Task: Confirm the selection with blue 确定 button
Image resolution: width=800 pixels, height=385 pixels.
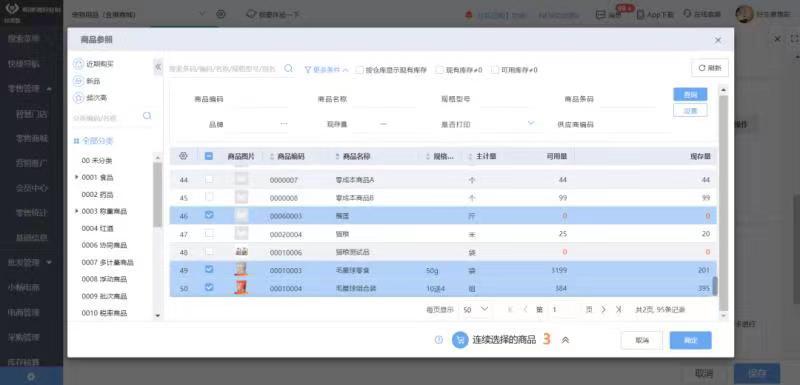Action: pyautogui.click(x=690, y=340)
